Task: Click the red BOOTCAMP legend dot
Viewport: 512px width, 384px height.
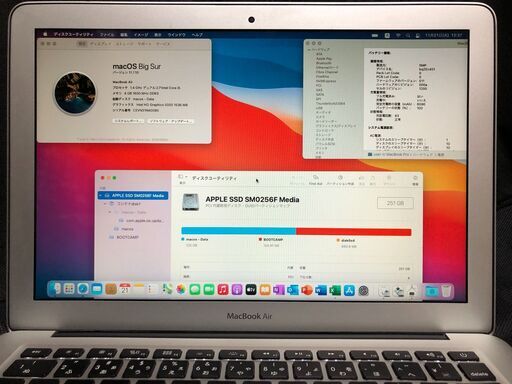Action: coord(260,240)
